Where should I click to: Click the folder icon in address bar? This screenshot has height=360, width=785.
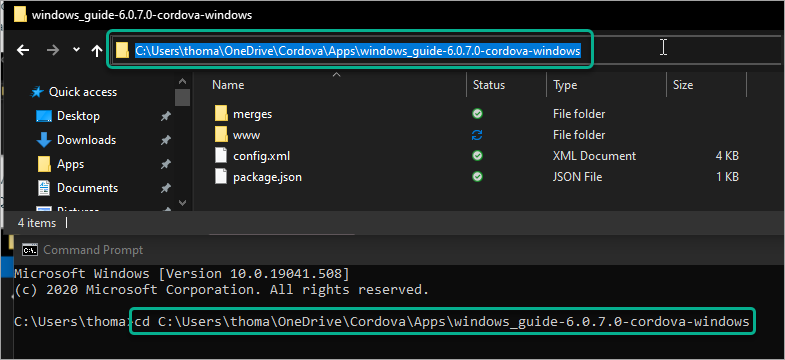[122, 50]
